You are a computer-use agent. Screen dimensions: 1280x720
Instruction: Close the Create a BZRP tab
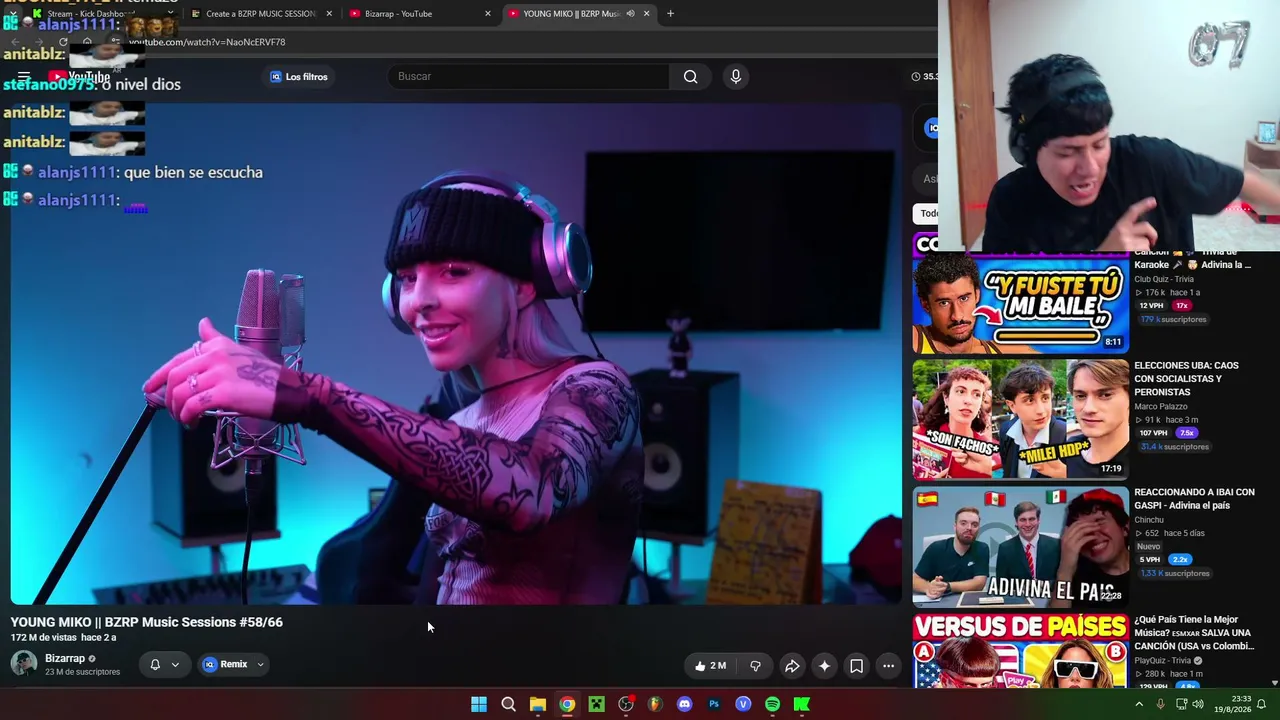[x=329, y=14]
